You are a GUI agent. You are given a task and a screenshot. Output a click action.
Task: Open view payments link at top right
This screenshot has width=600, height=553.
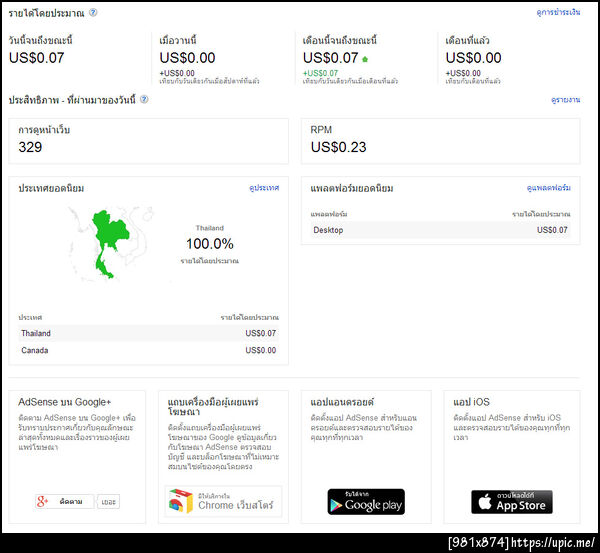coord(558,13)
